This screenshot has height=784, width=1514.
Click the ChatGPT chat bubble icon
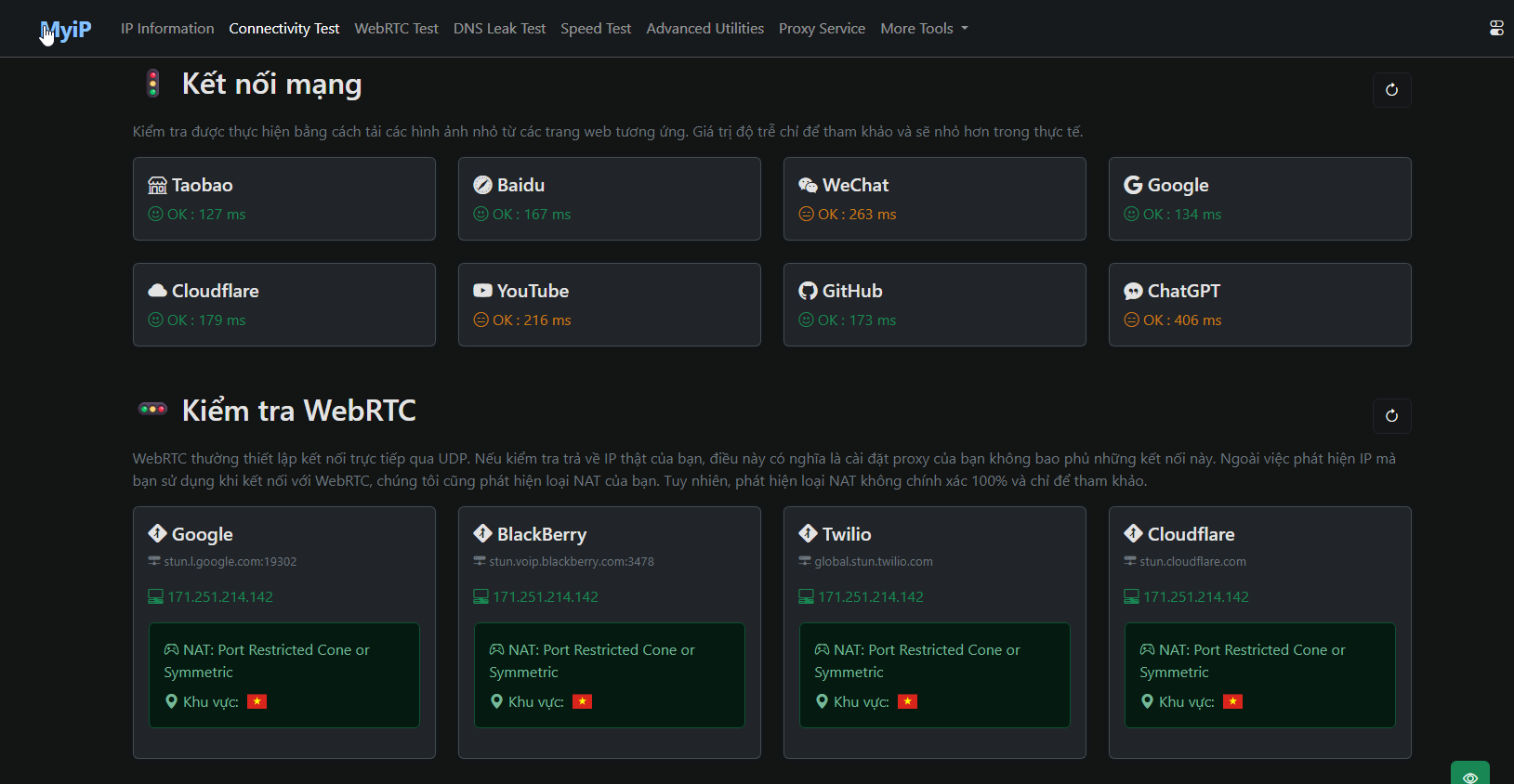click(1133, 291)
